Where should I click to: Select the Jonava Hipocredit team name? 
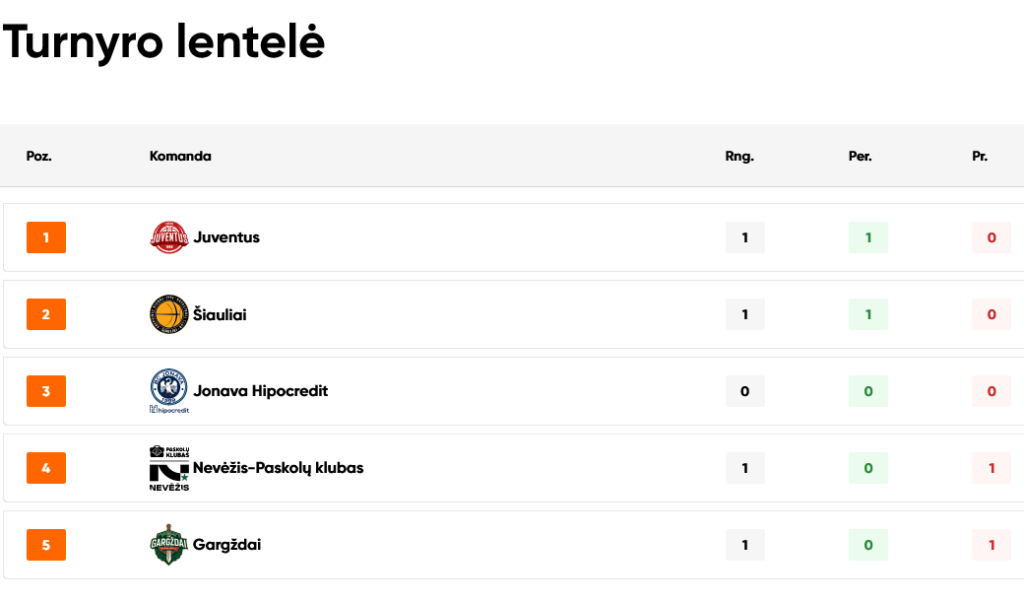[x=260, y=391]
